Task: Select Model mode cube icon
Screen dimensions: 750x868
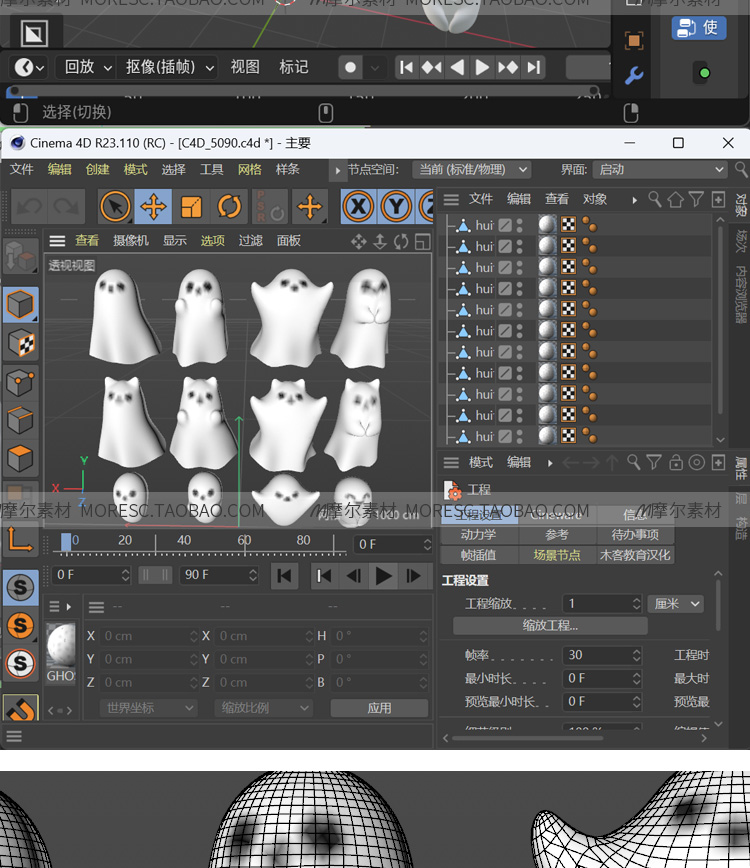Action: (20, 304)
